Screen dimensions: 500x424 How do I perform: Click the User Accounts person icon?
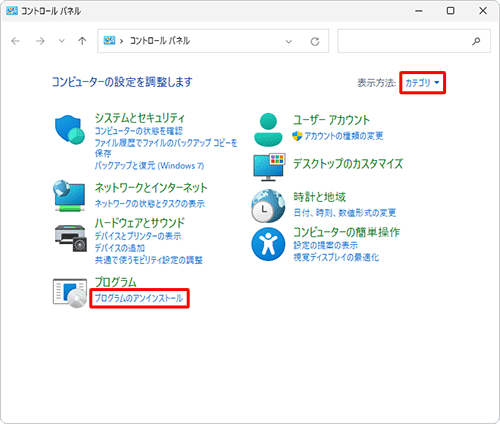tap(268, 130)
